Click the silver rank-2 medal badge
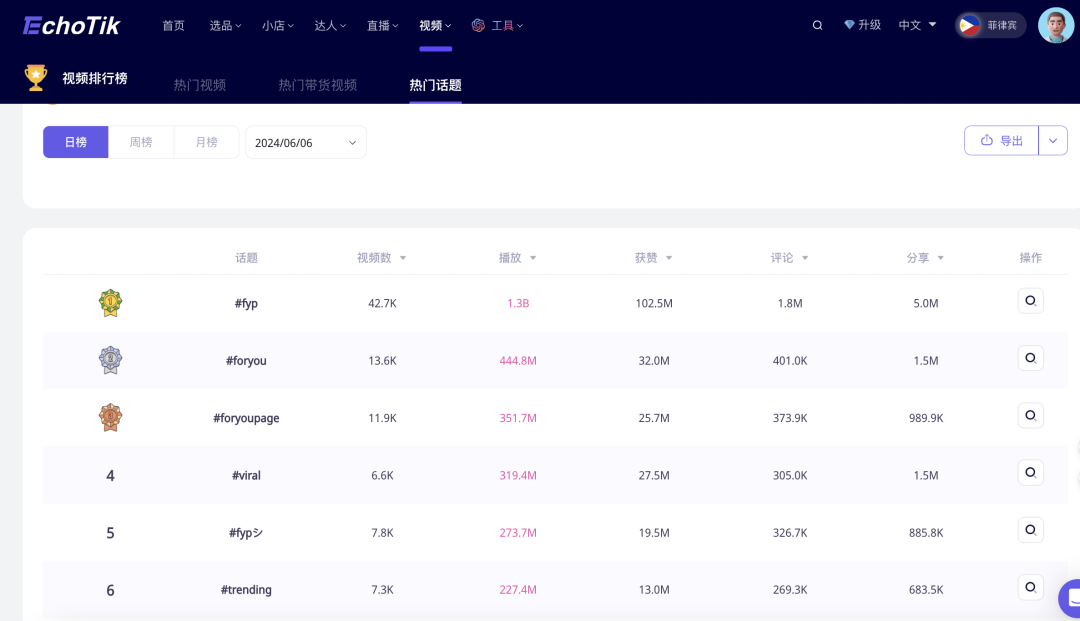The width and height of the screenshot is (1080, 621). (x=110, y=360)
